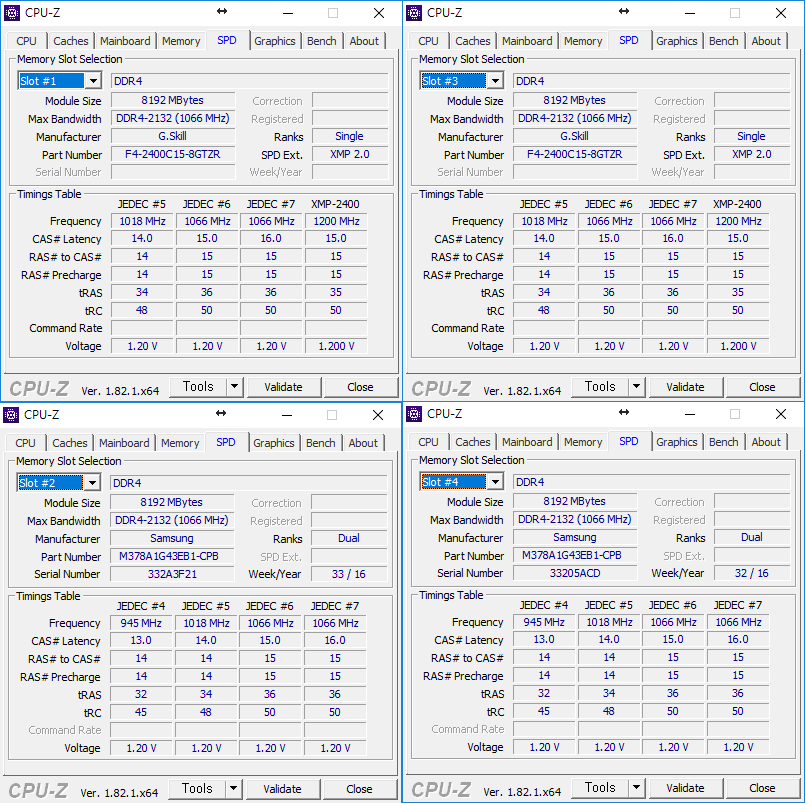Open Bench tab in Slot #3 window

click(724, 41)
